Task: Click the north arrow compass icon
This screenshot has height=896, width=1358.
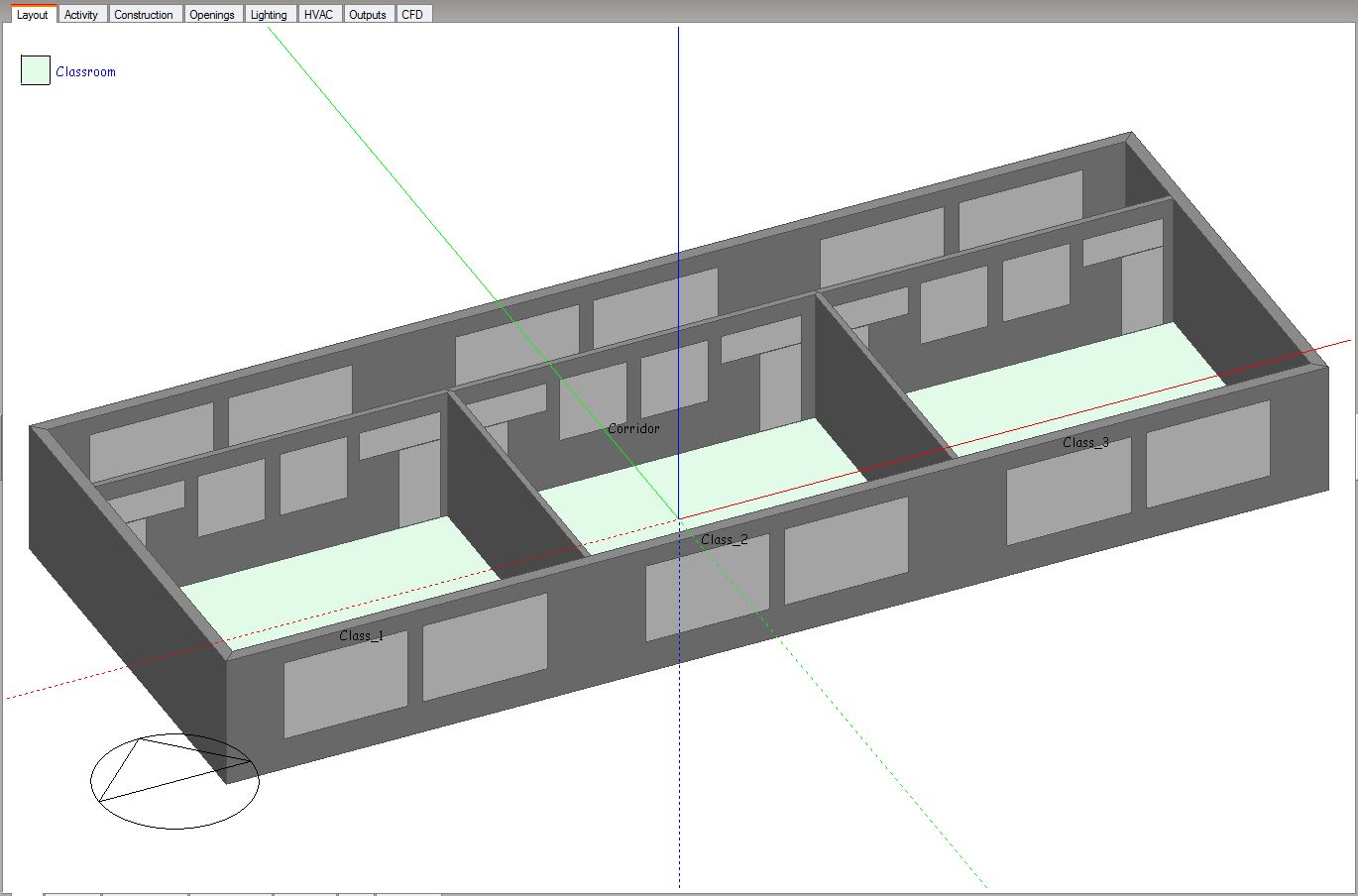Action: [x=174, y=781]
